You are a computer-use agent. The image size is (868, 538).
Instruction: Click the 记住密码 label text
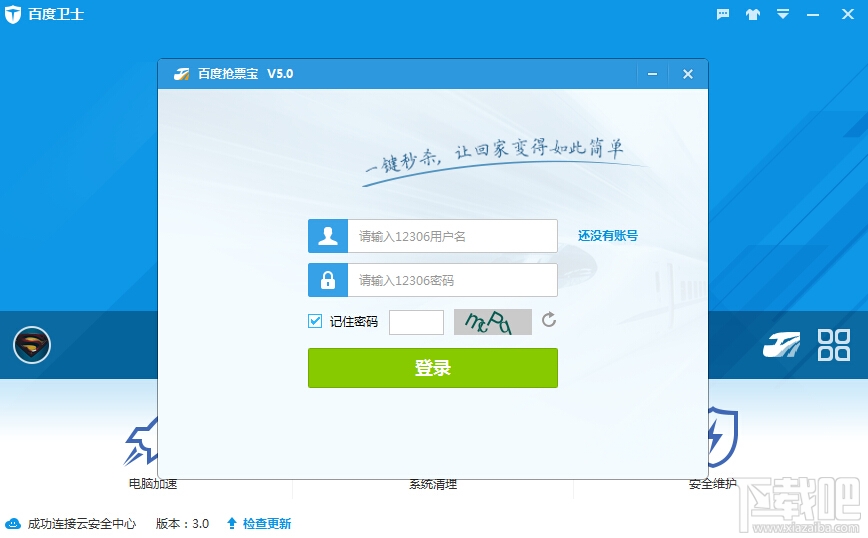coord(354,322)
